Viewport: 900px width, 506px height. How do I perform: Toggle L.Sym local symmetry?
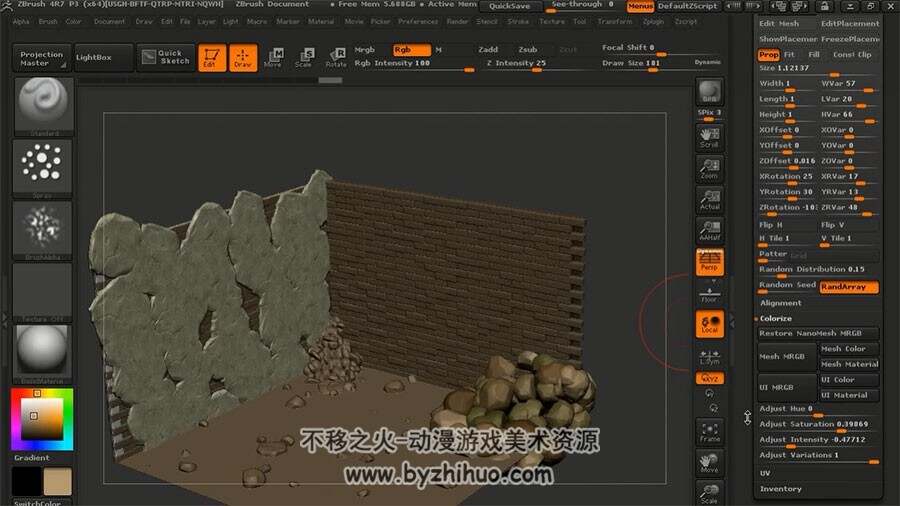point(709,357)
